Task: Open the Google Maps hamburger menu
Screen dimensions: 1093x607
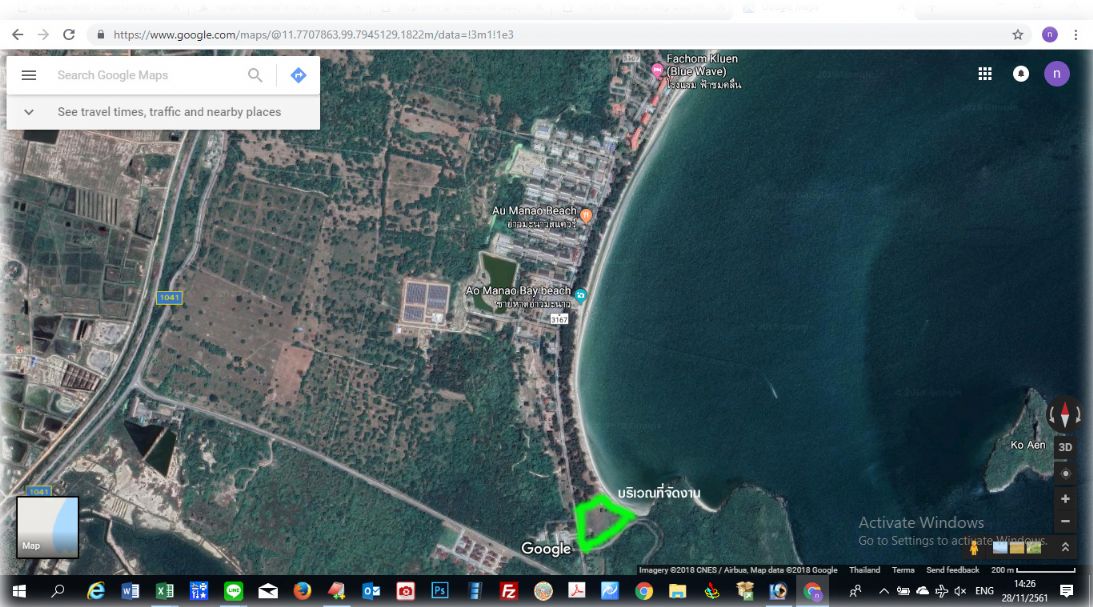Action: 29,75
